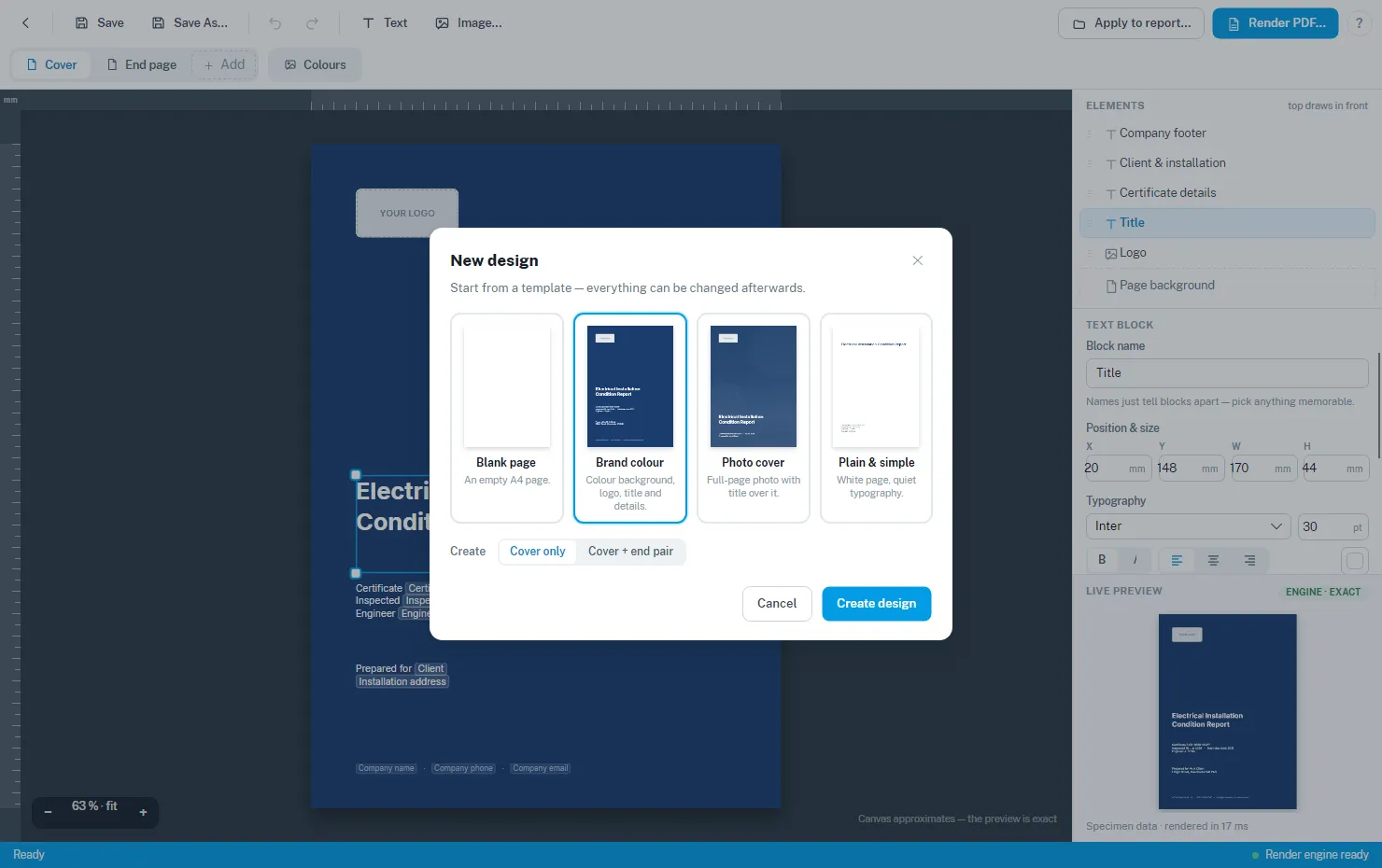Select the Brand colour template

click(630, 418)
